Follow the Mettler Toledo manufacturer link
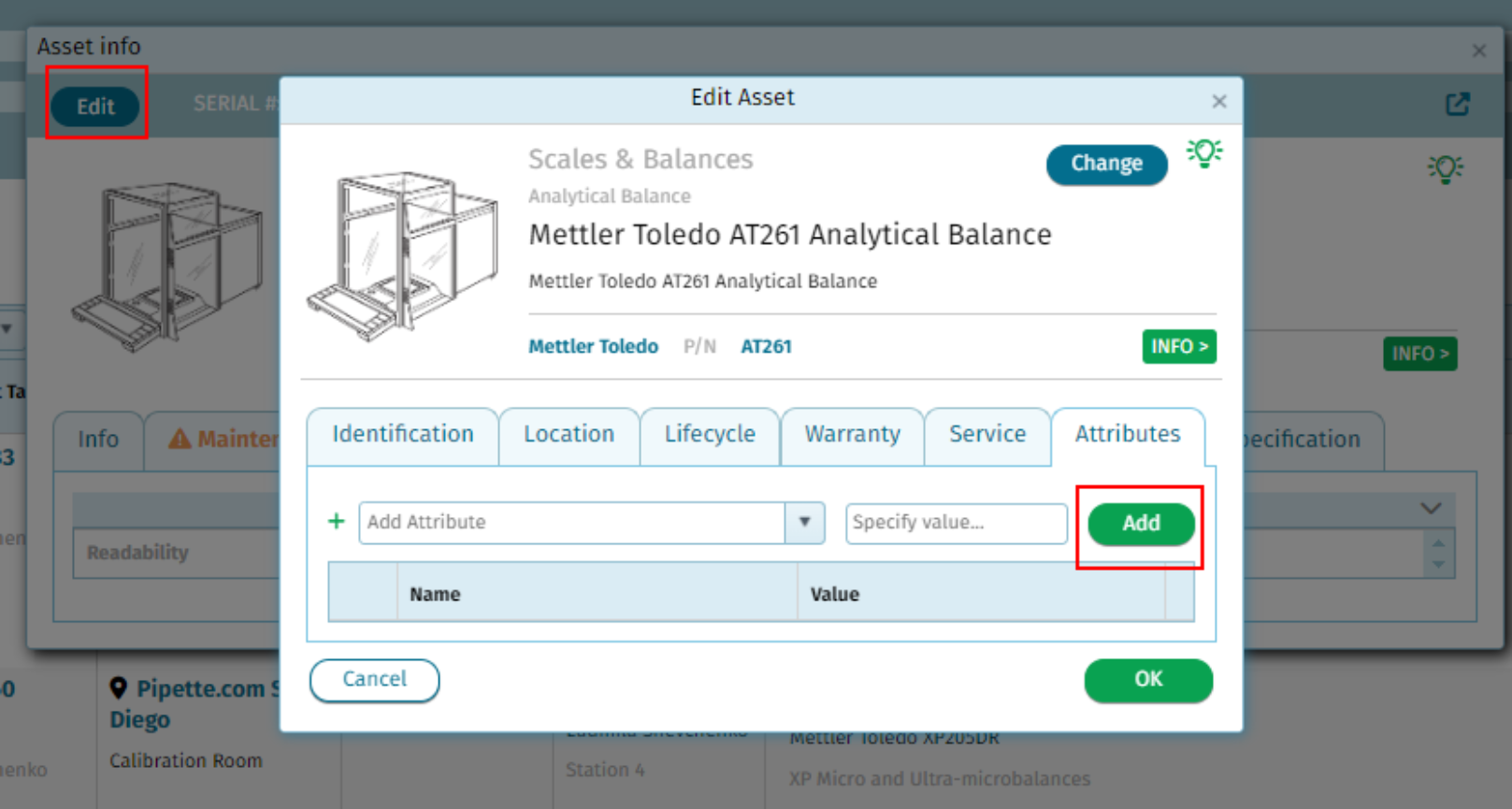 [593, 347]
